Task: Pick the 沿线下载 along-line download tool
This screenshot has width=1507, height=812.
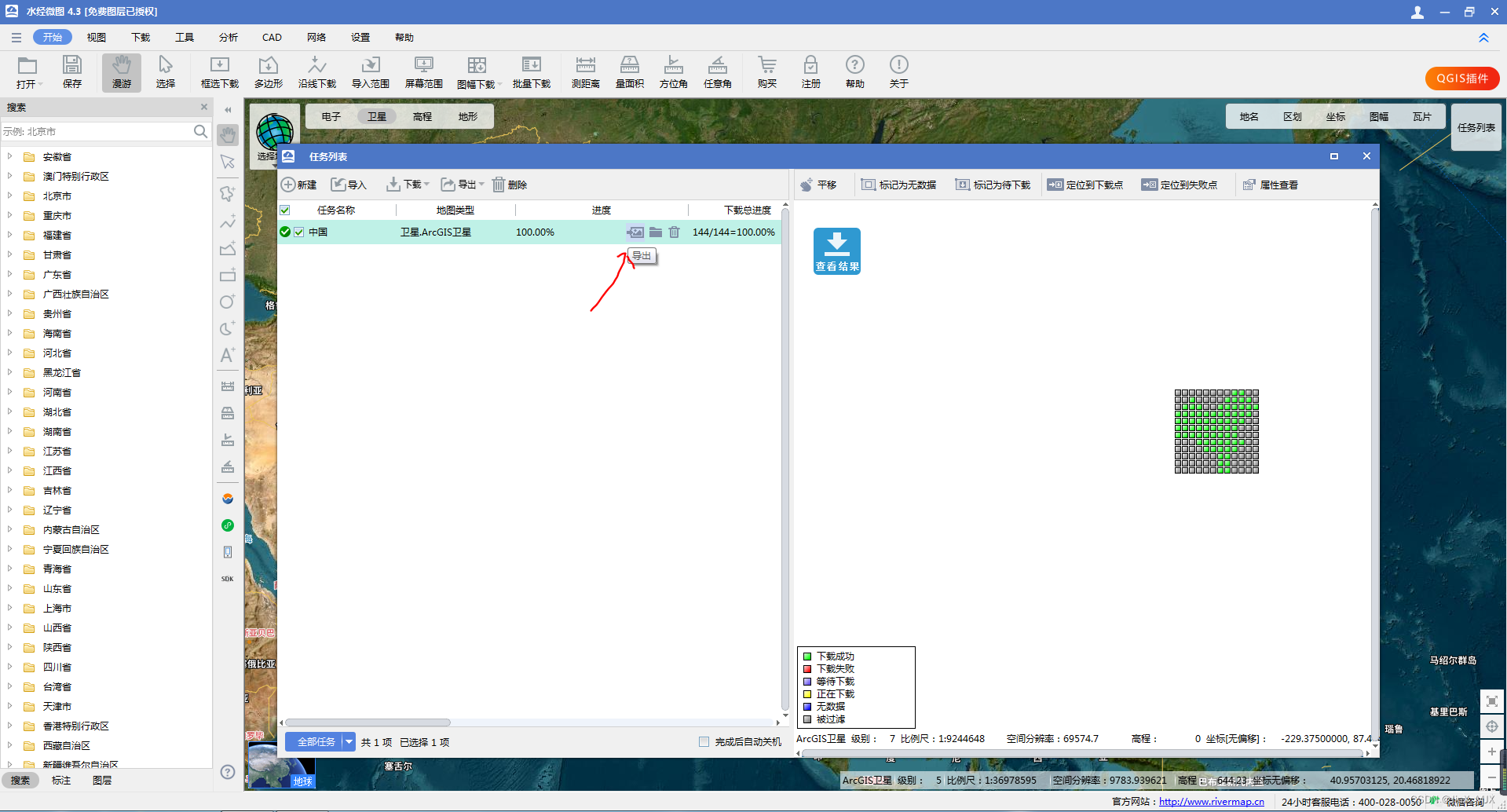Action: 317,72
